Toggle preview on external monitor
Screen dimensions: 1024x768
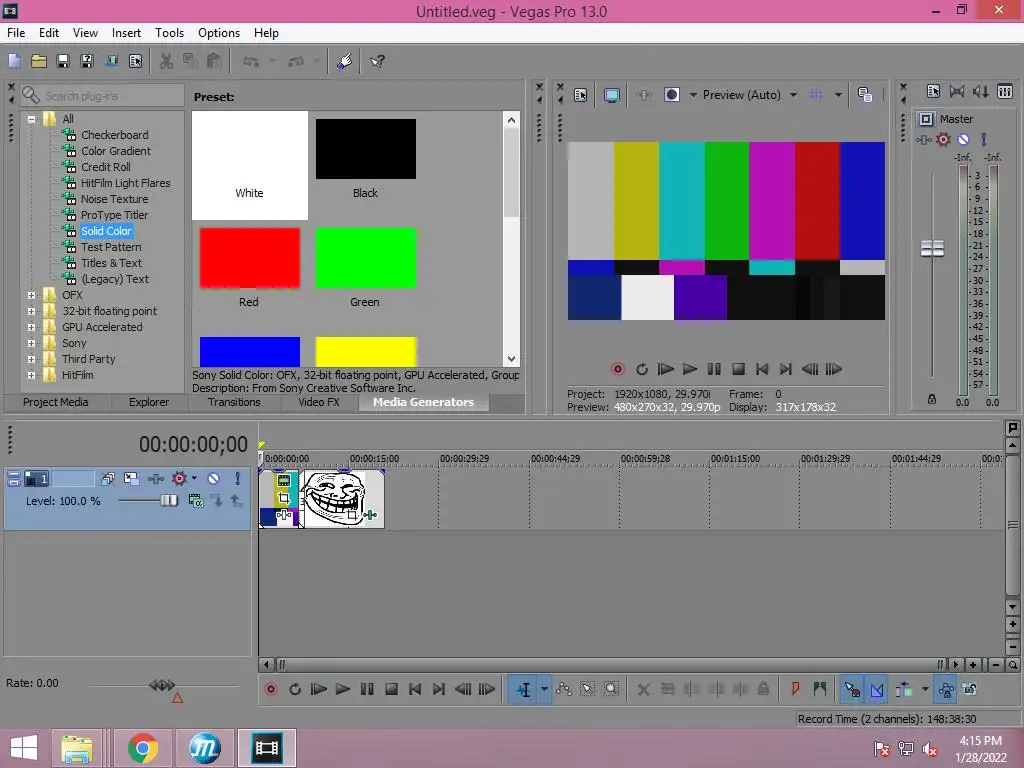tap(612, 95)
